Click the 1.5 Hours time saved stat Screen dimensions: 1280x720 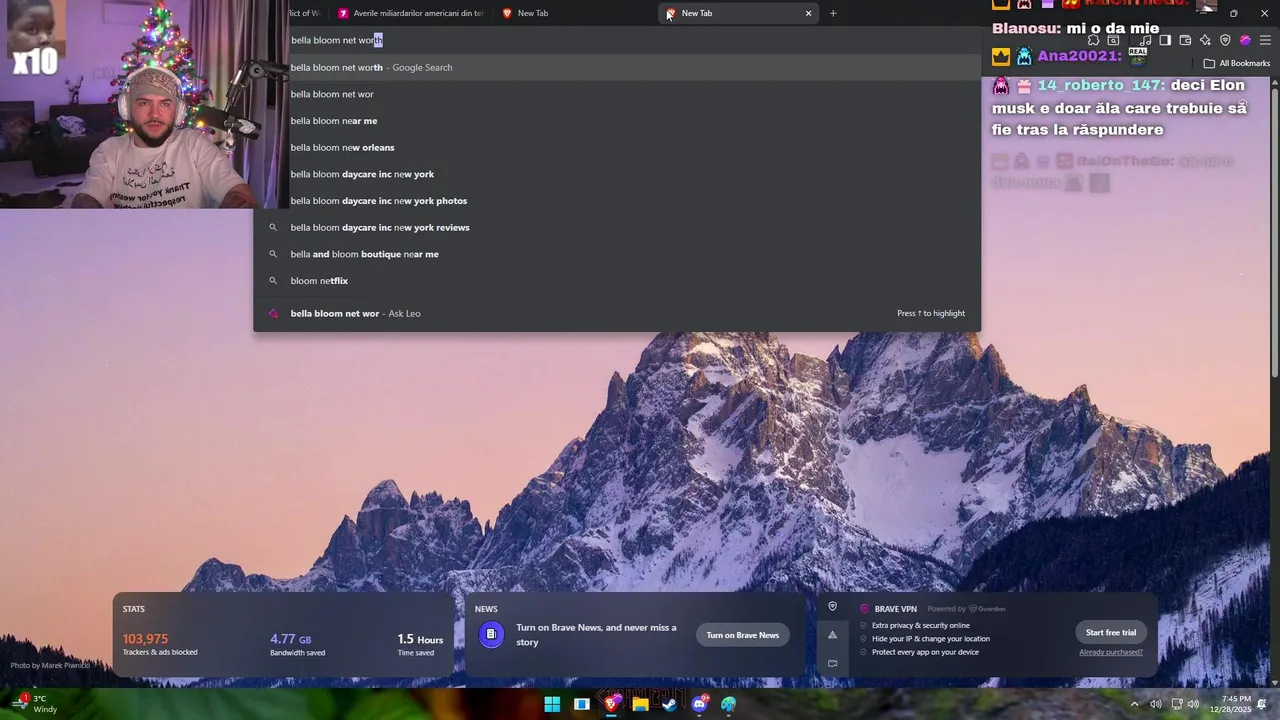[x=420, y=644]
